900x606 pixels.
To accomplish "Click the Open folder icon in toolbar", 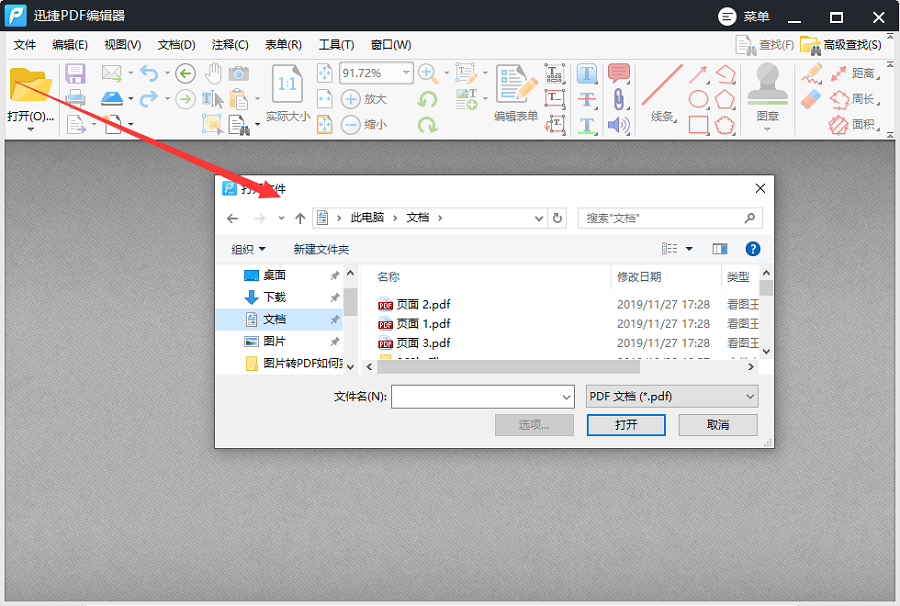I will click(30, 86).
